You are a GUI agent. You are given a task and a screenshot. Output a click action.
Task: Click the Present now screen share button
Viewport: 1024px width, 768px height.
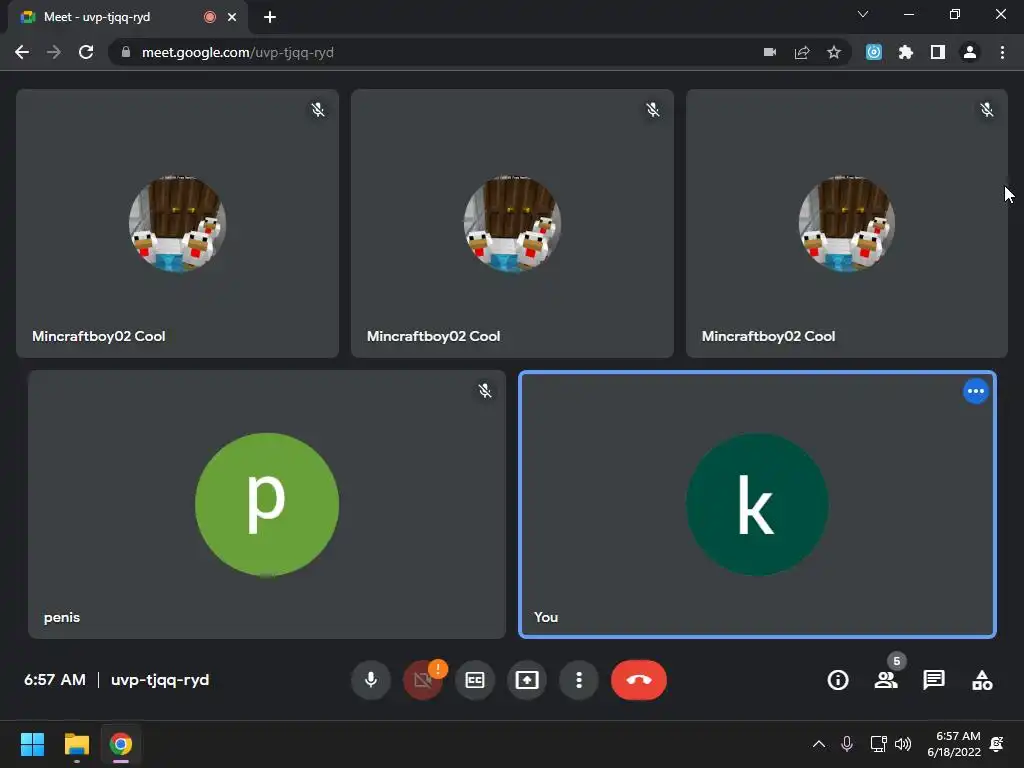(527, 680)
